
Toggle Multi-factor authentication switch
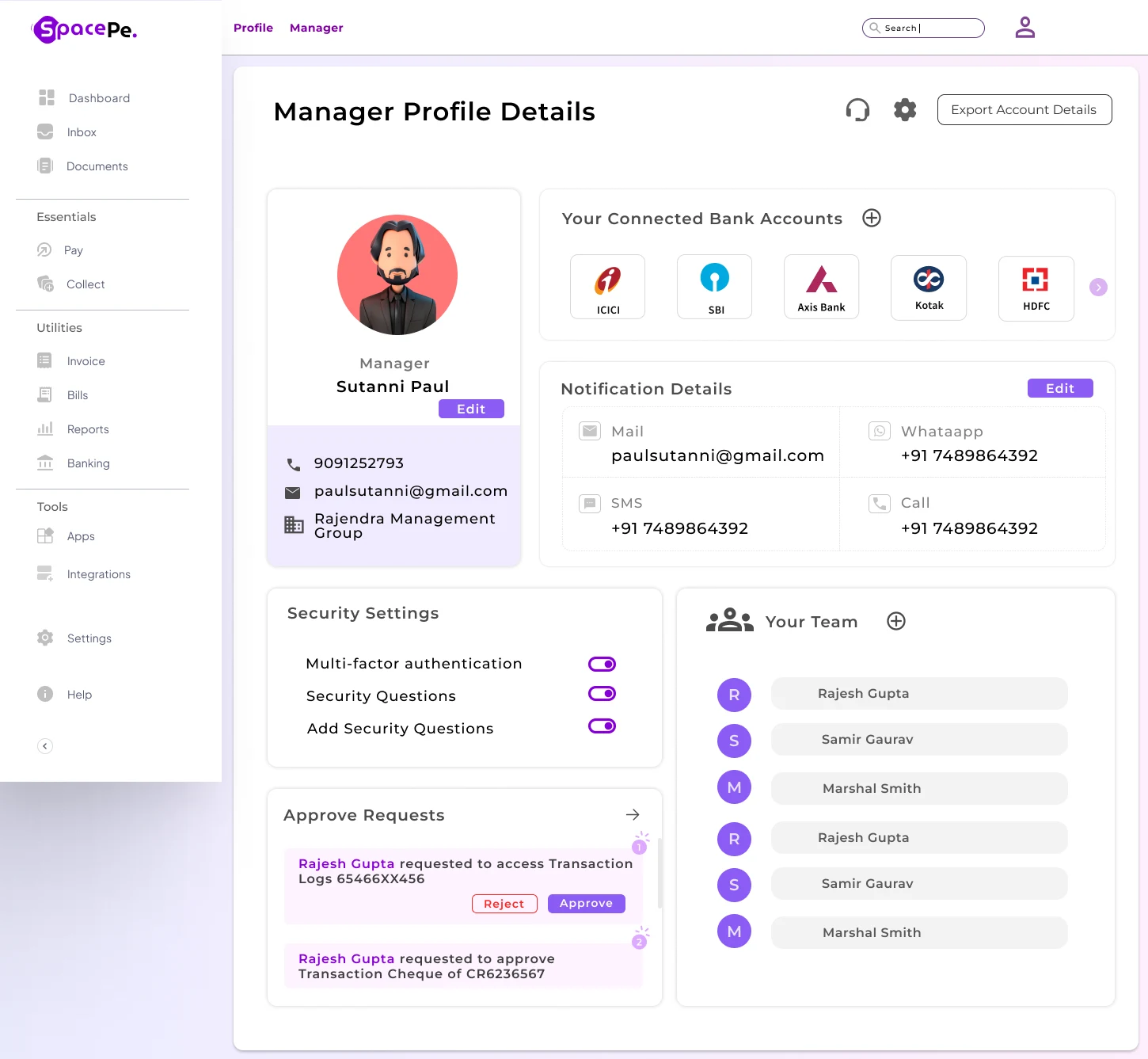click(602, 664)
